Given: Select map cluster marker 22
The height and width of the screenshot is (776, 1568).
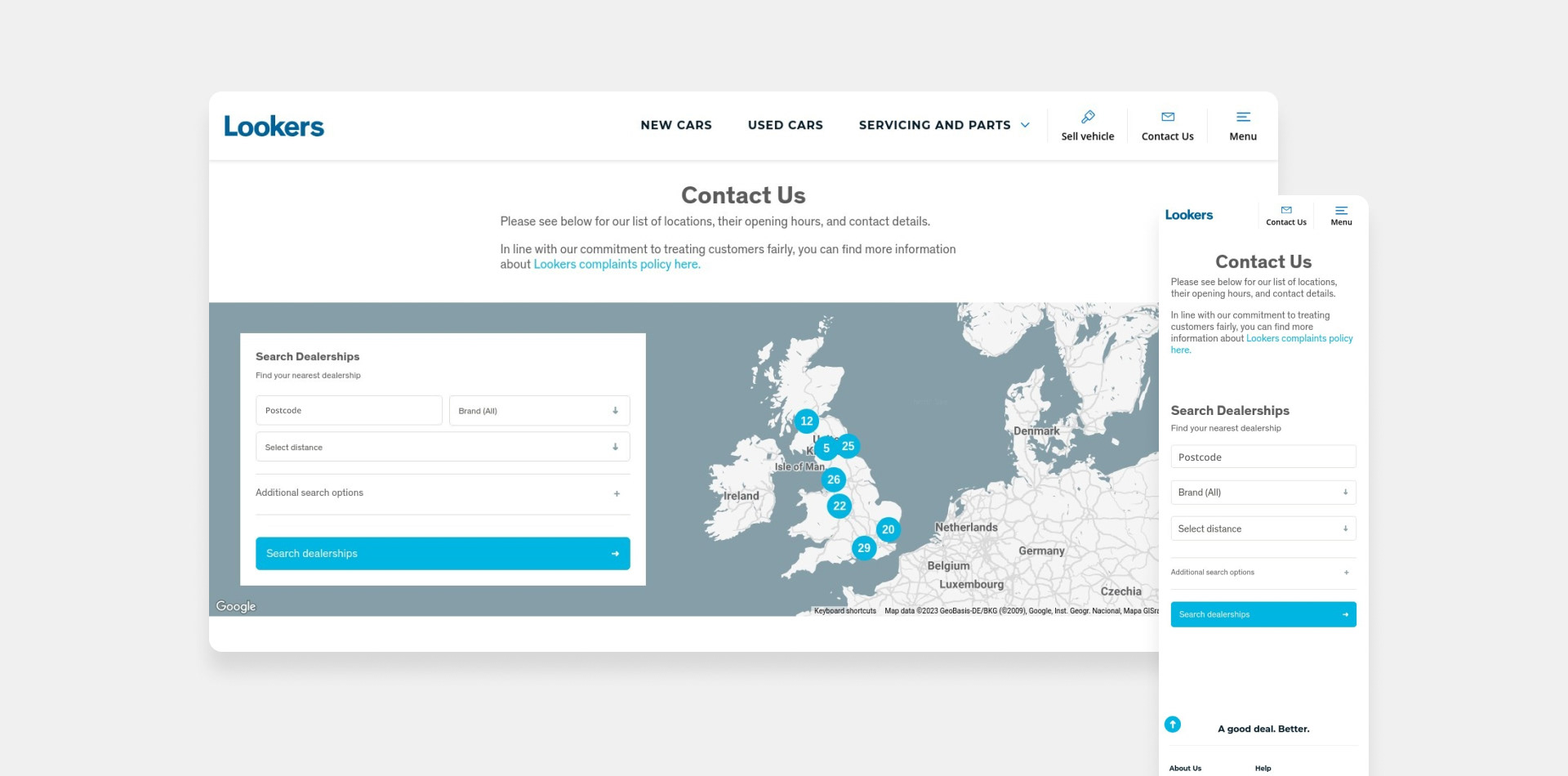Looking at the screenshot, I should point(839,506).
